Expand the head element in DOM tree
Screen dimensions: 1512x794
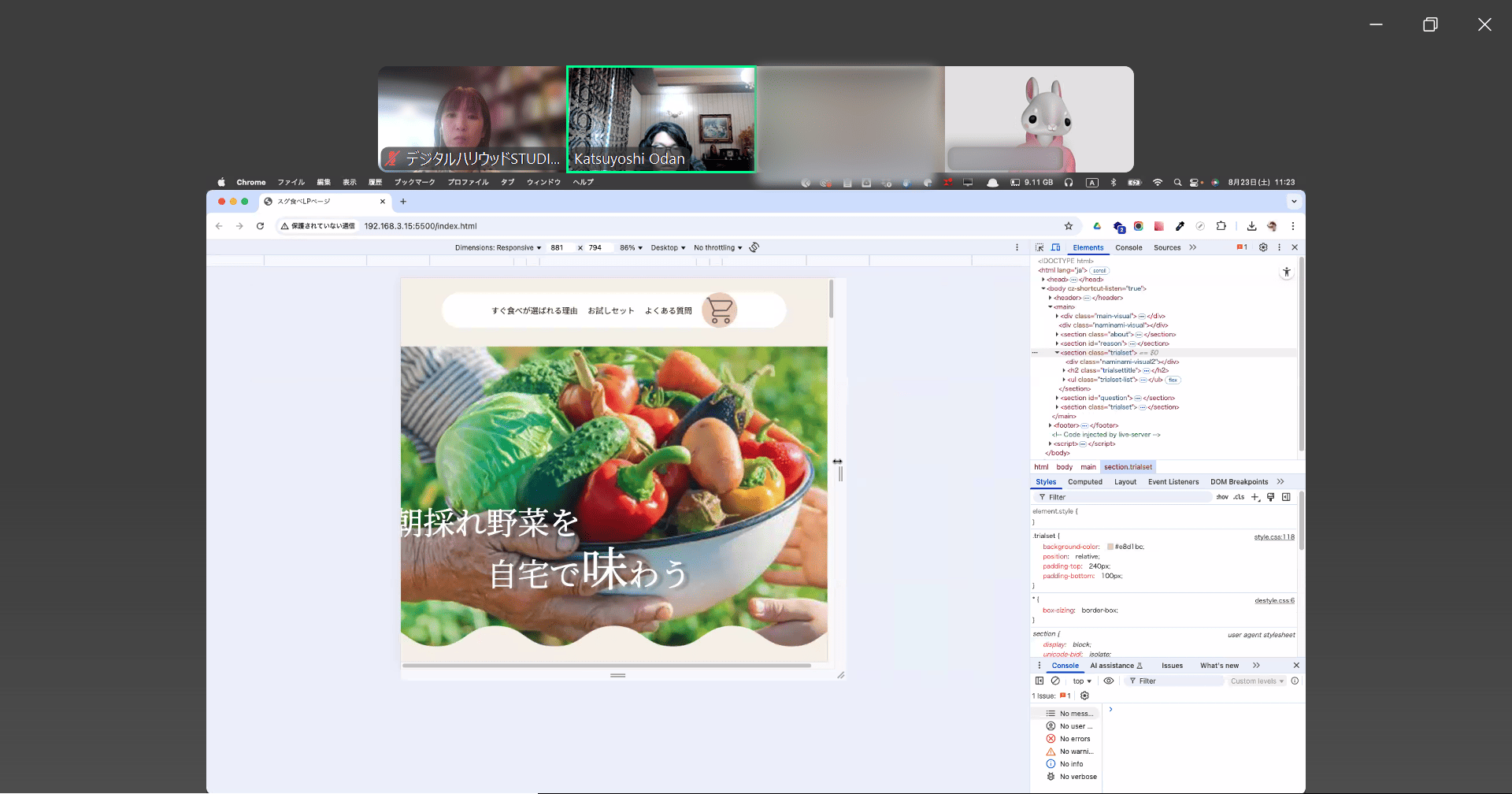coord(1043,280)
